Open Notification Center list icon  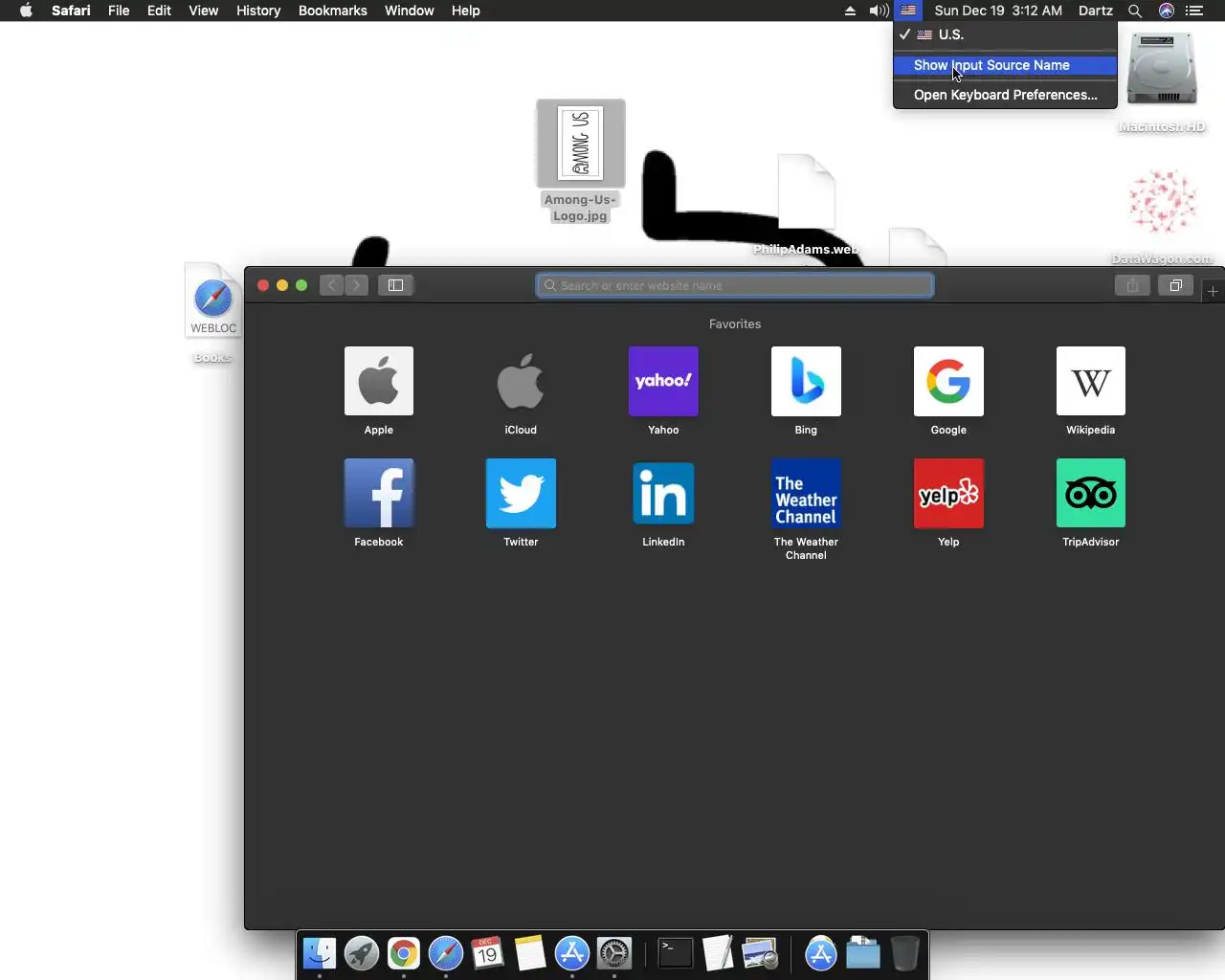click(1194, 11)
